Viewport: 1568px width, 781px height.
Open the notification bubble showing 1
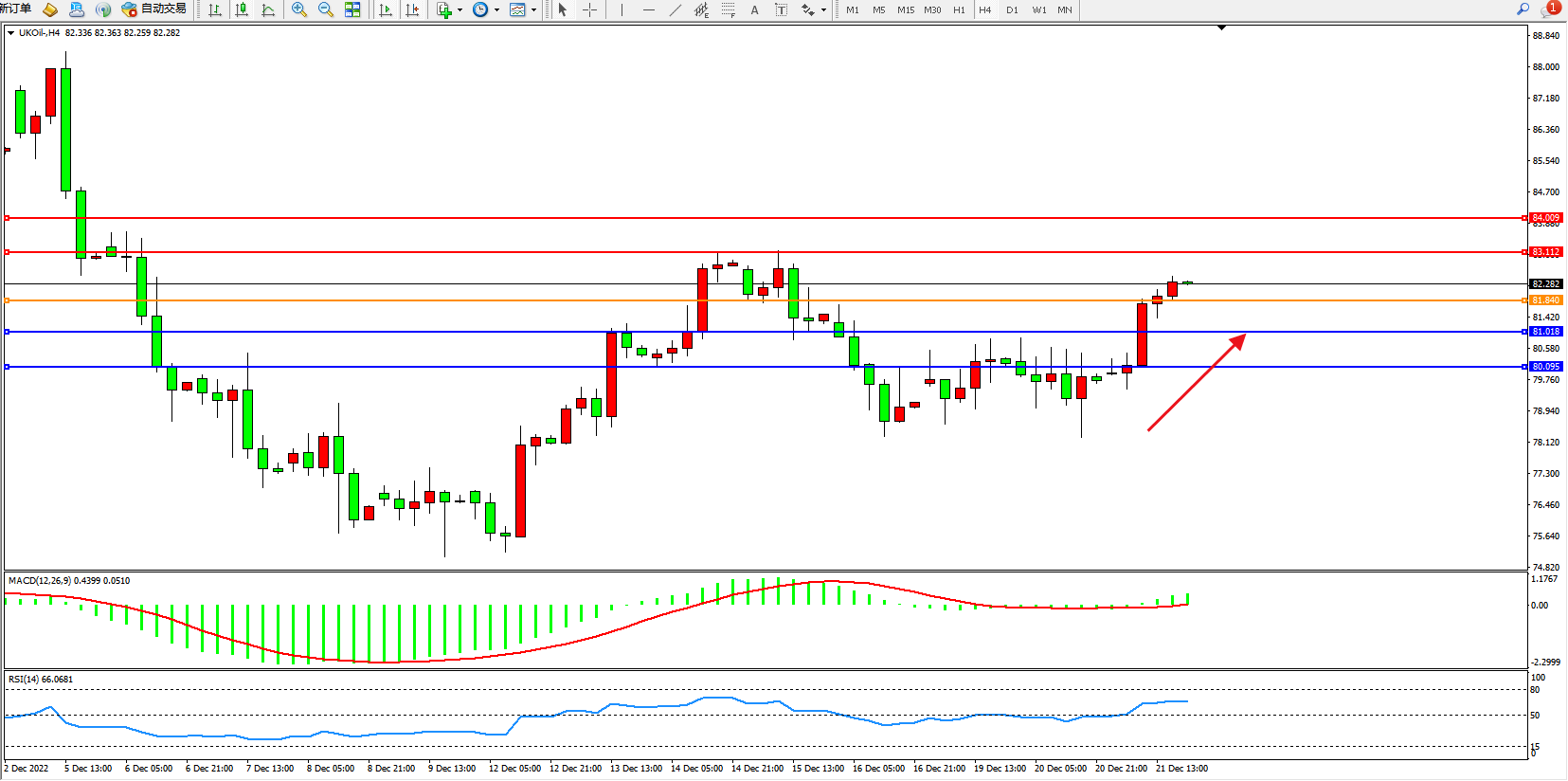click(1551, 9)
